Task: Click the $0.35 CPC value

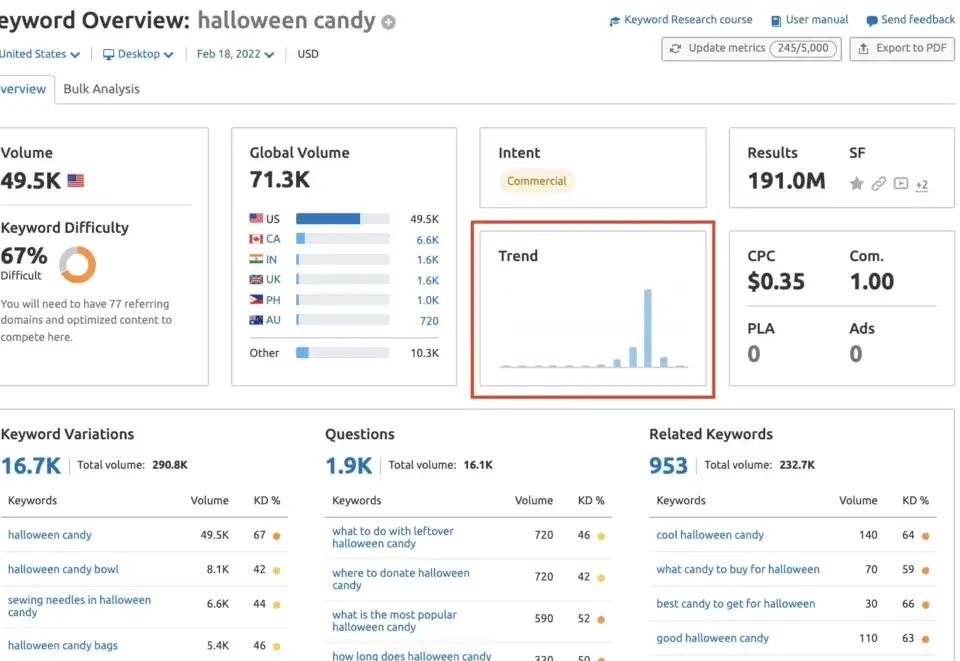Action: pos(776,282)
